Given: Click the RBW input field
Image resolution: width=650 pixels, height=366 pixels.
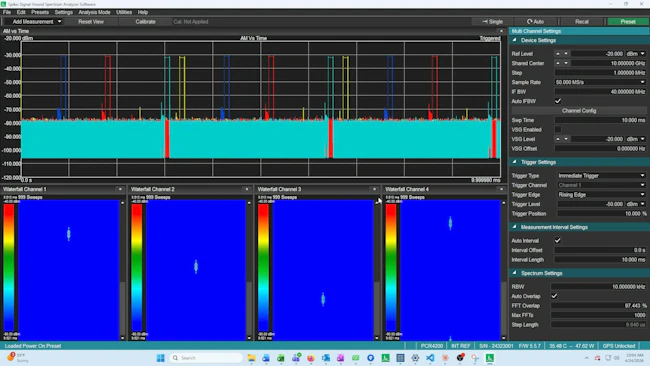Looking at the screenshot, I should point(598,287).
